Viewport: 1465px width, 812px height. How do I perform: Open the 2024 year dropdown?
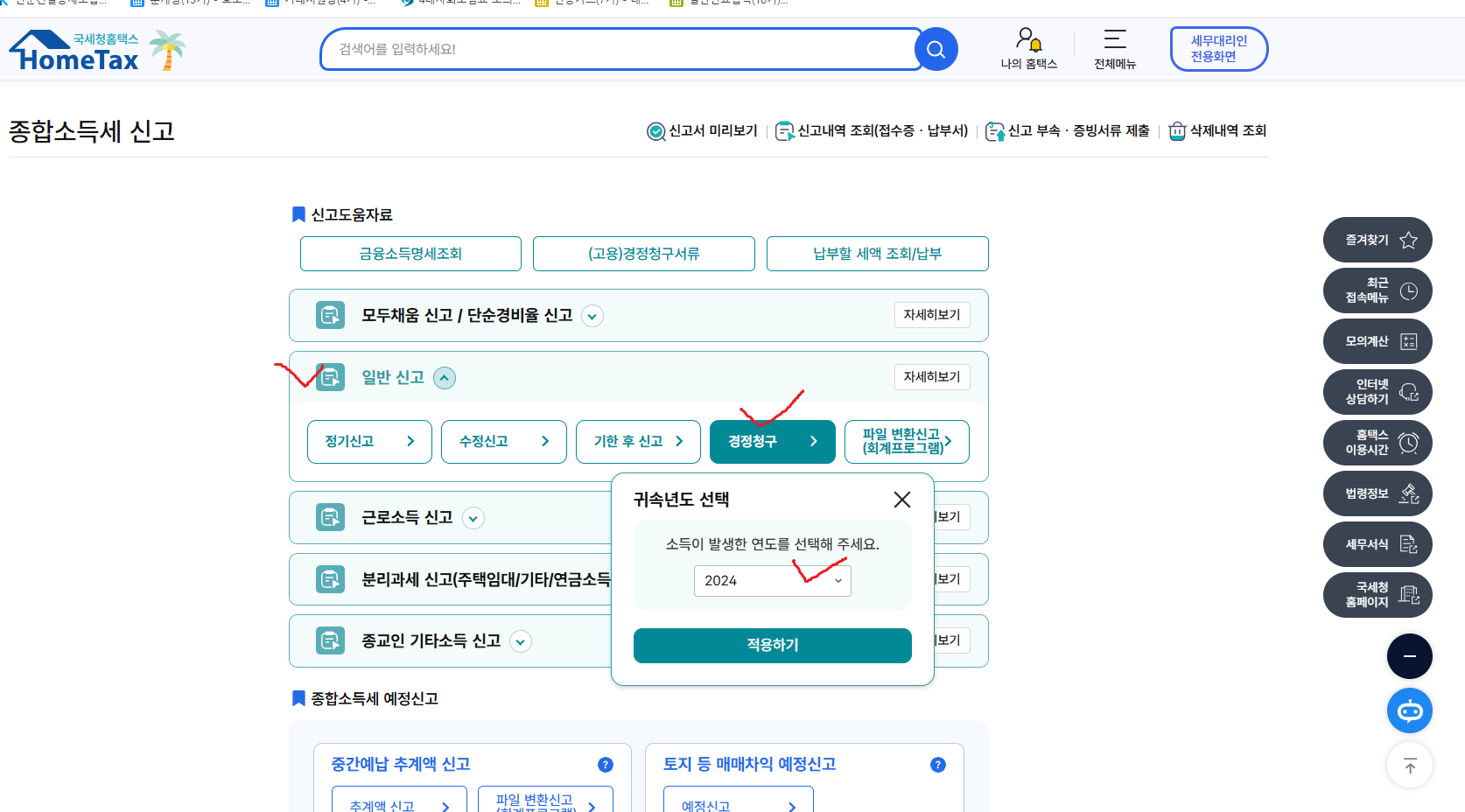tap(772, 581)
